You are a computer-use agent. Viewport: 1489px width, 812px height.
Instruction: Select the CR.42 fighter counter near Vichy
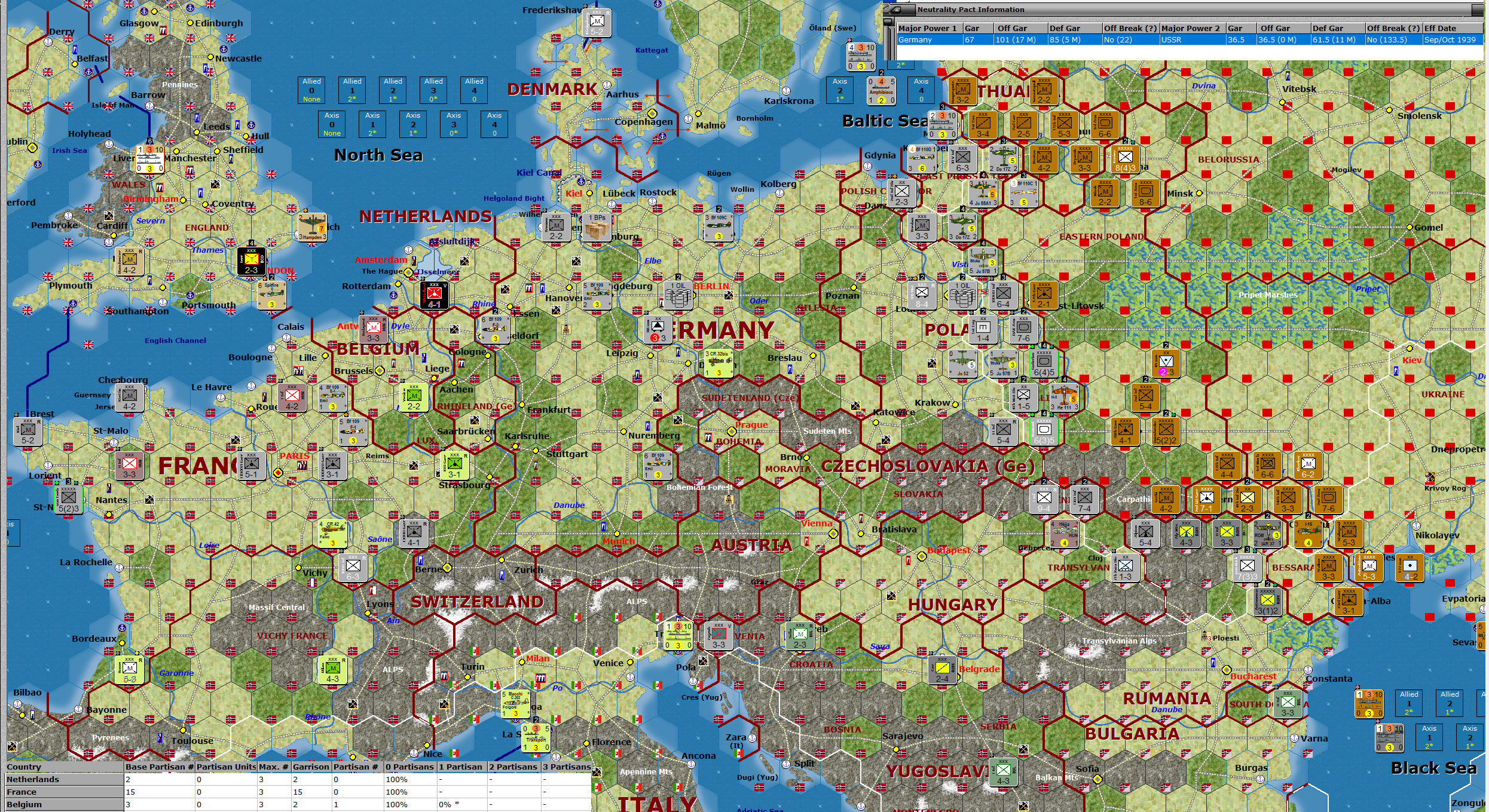pyautogui.click(x=332, y=534)
